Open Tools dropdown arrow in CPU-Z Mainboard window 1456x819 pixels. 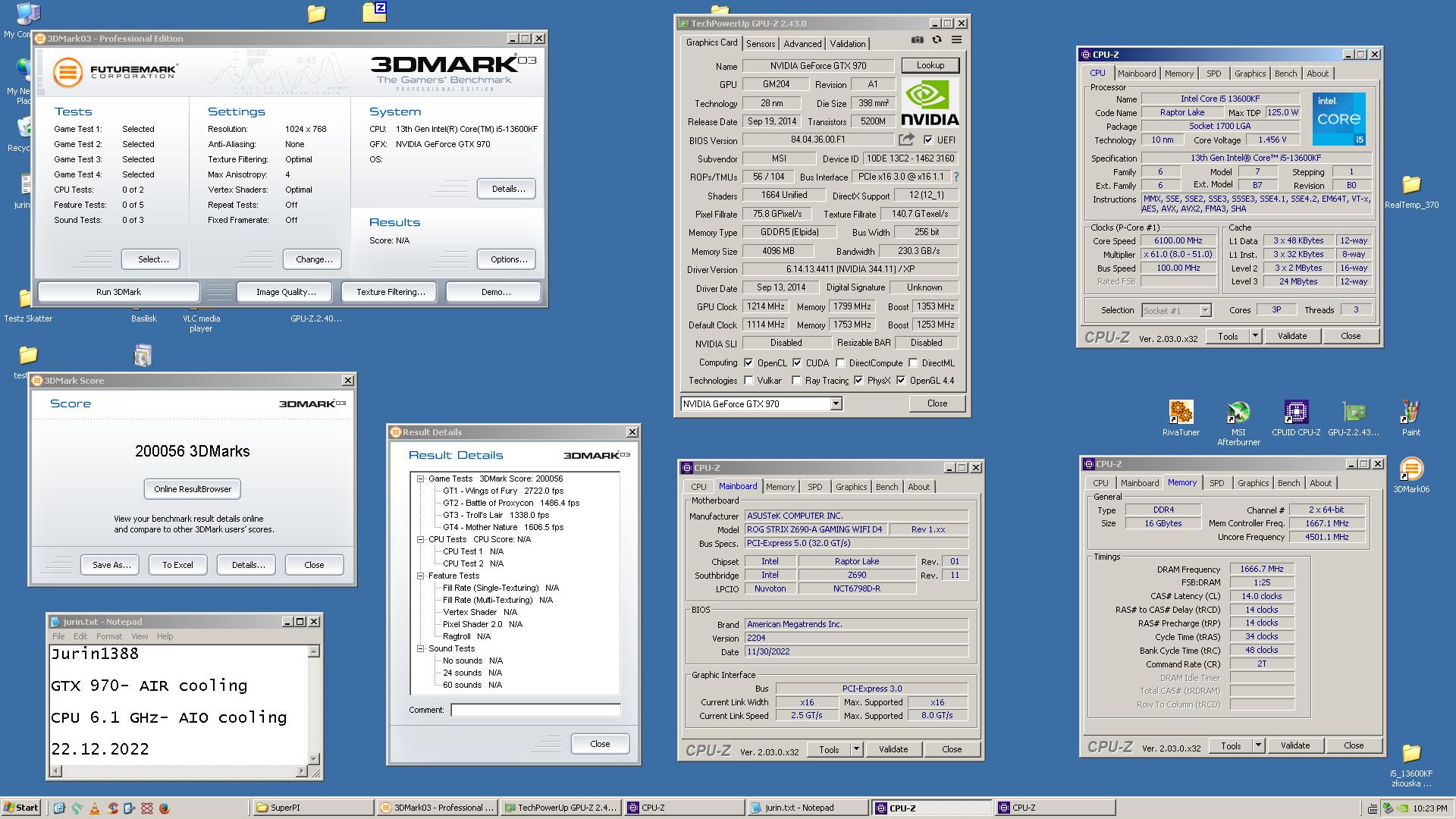coord(856,749)
